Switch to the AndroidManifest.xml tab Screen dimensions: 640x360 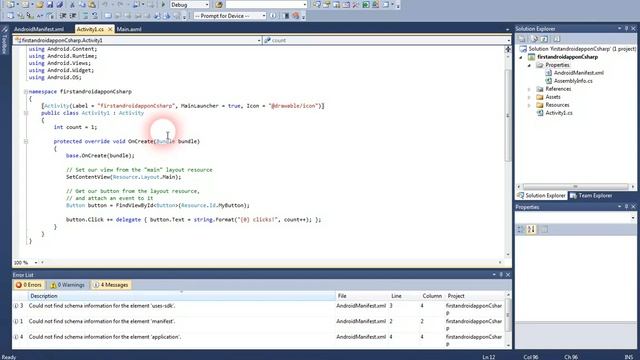pos(39,29)
